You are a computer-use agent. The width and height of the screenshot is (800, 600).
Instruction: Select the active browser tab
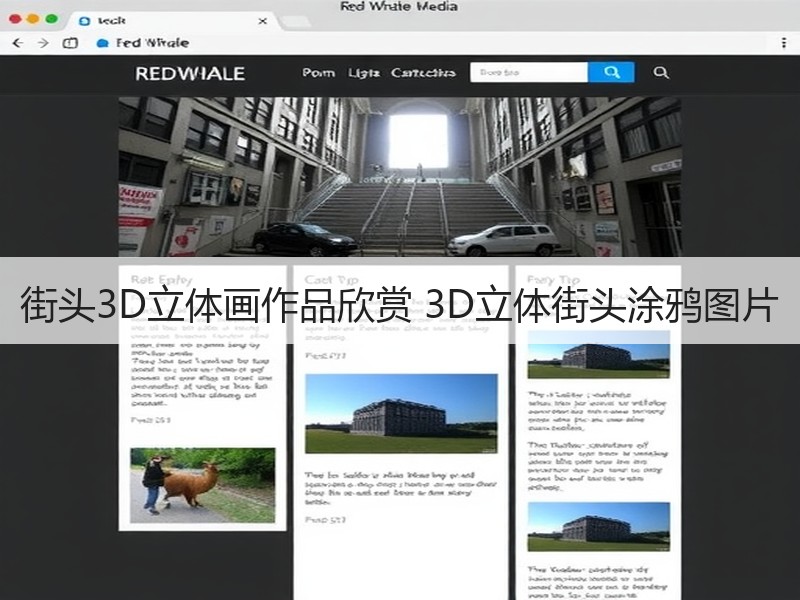pos(171,21)
